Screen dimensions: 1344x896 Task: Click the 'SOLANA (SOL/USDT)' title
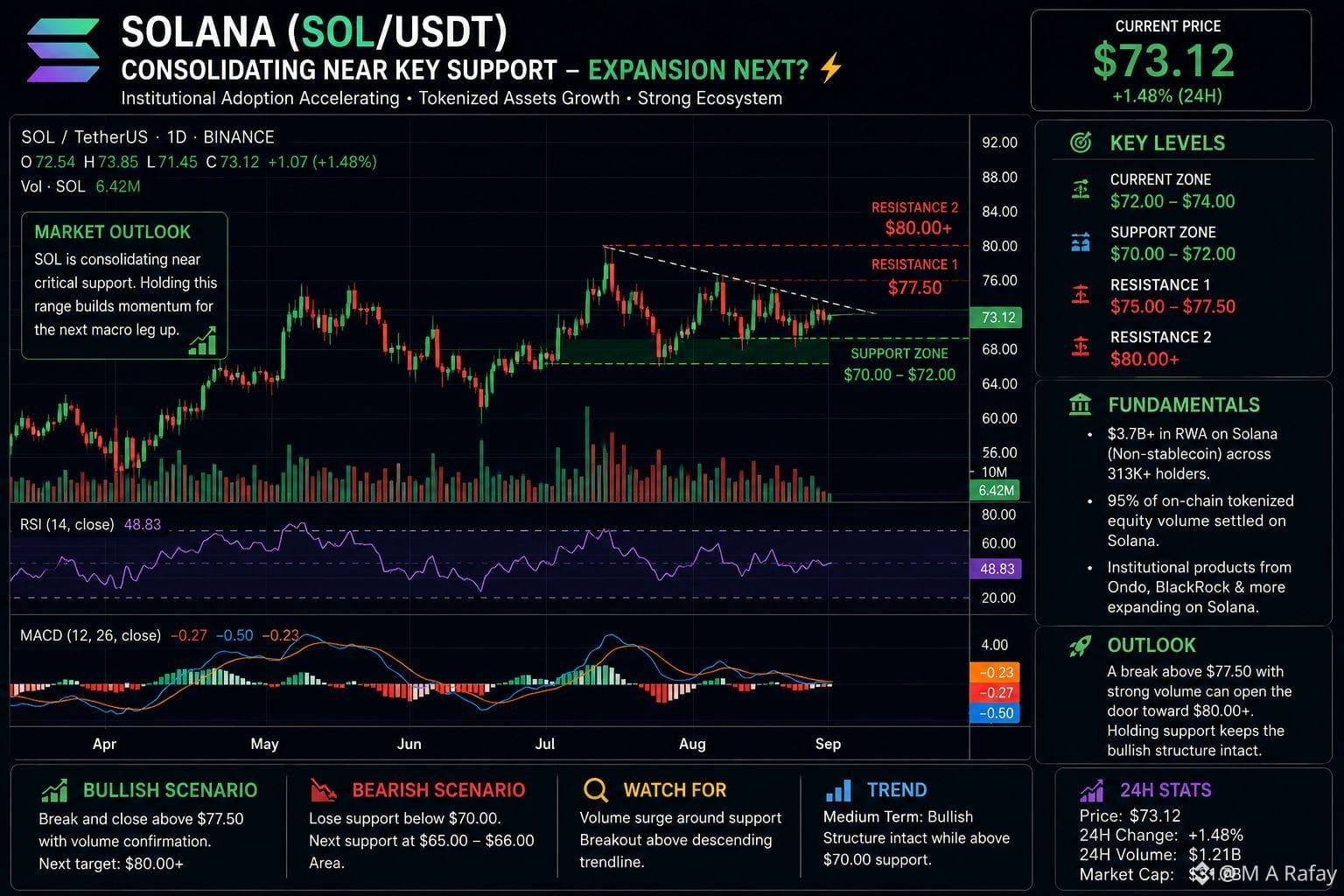point(314,32)
